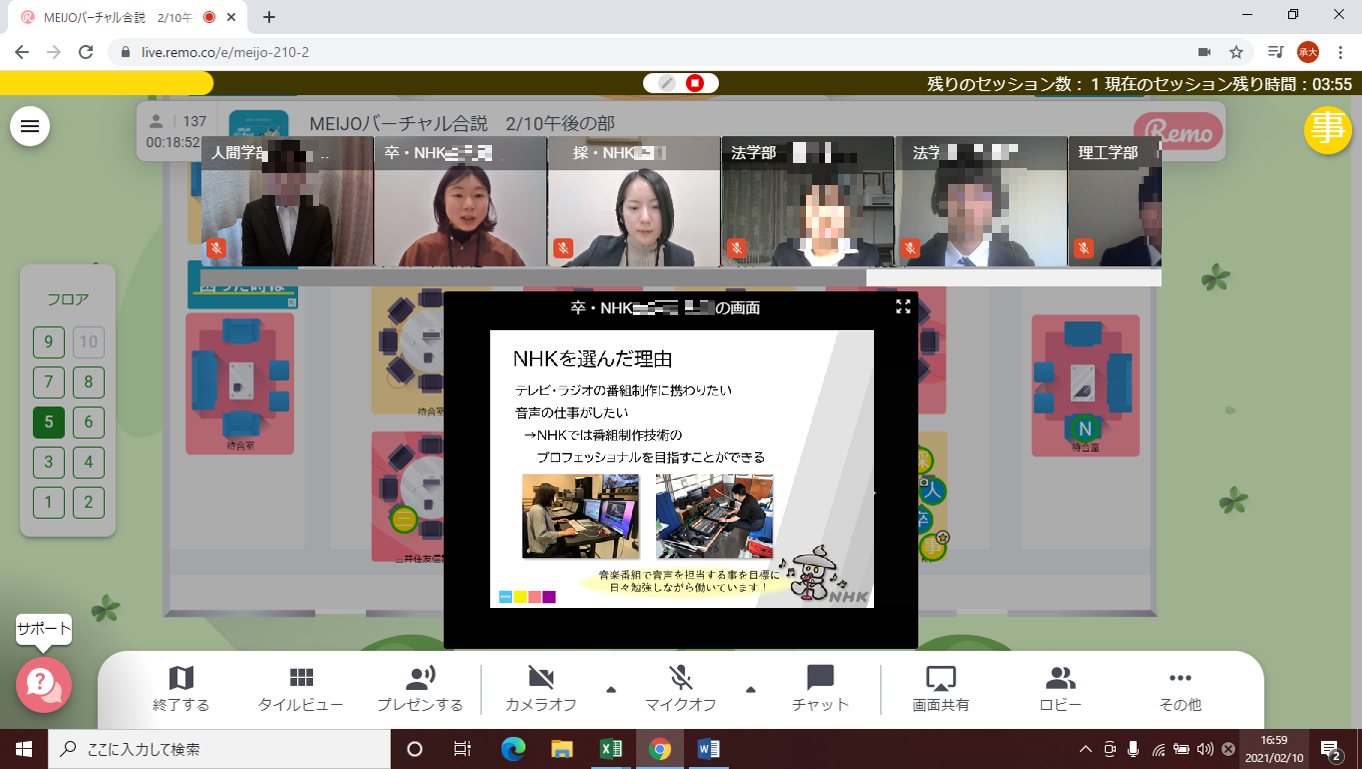The width and height of the screenshot is (1362, 769).
Task: Click muted mic icon on 採・NHK tile
Action: [x=563, y=248]
